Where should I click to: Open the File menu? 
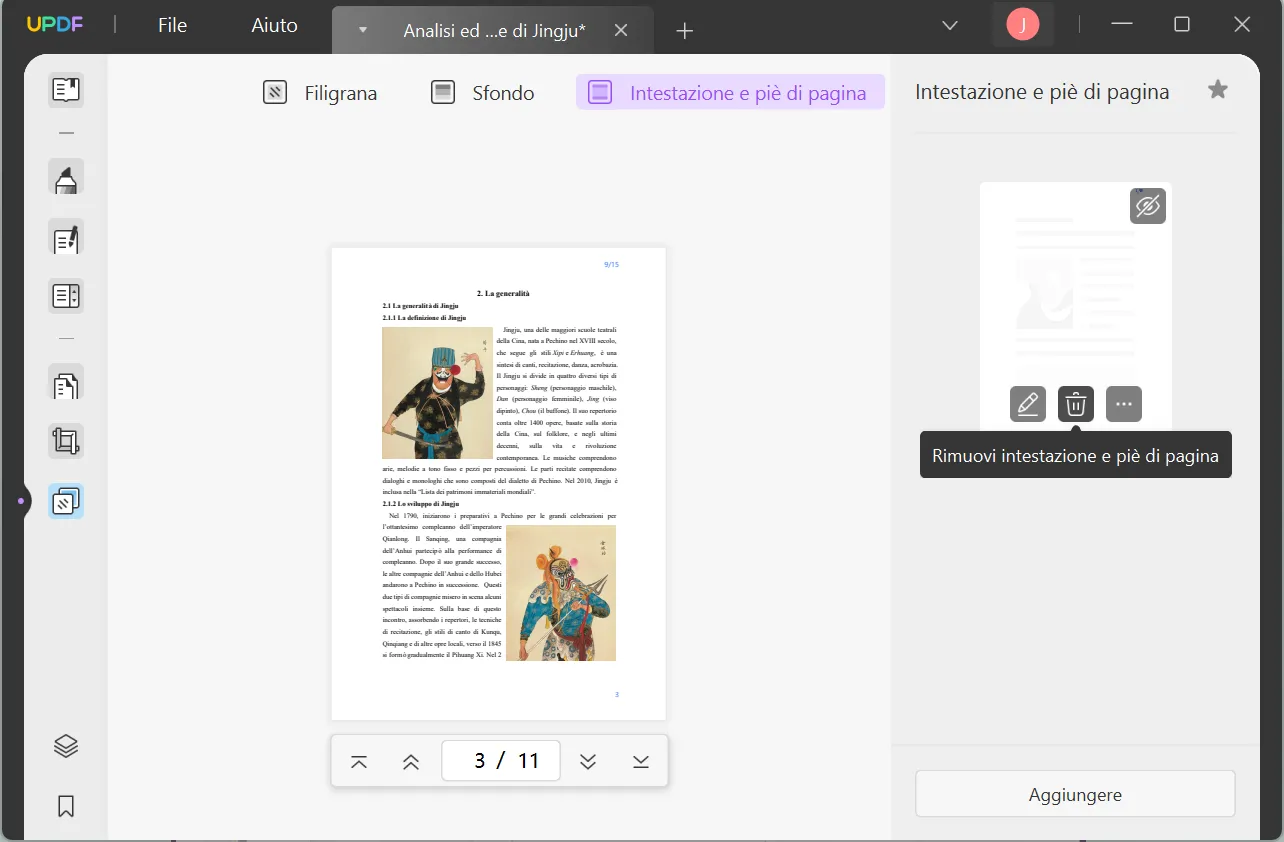click(172, 25)
